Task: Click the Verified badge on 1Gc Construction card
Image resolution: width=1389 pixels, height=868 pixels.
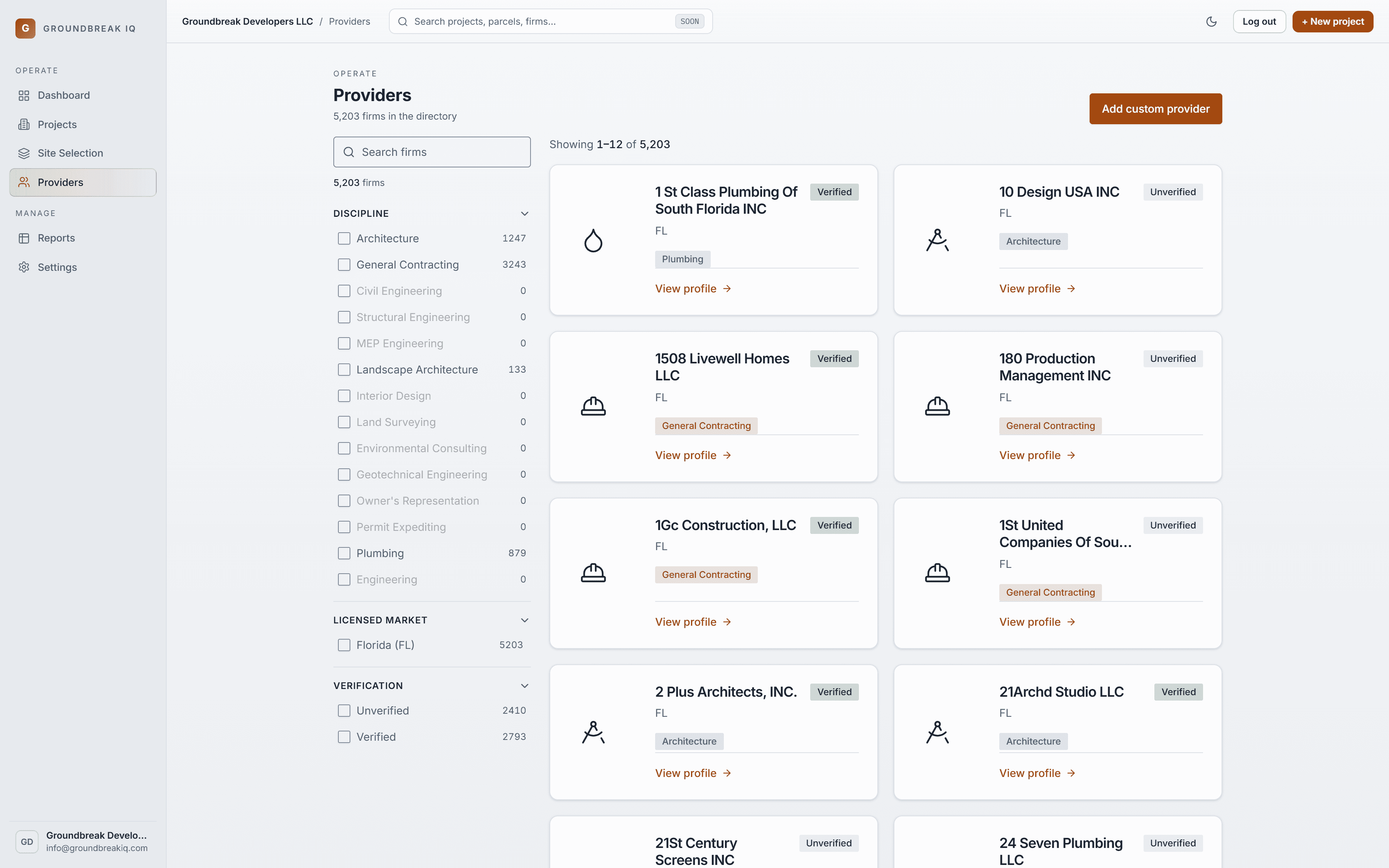Action: (834, 525)
